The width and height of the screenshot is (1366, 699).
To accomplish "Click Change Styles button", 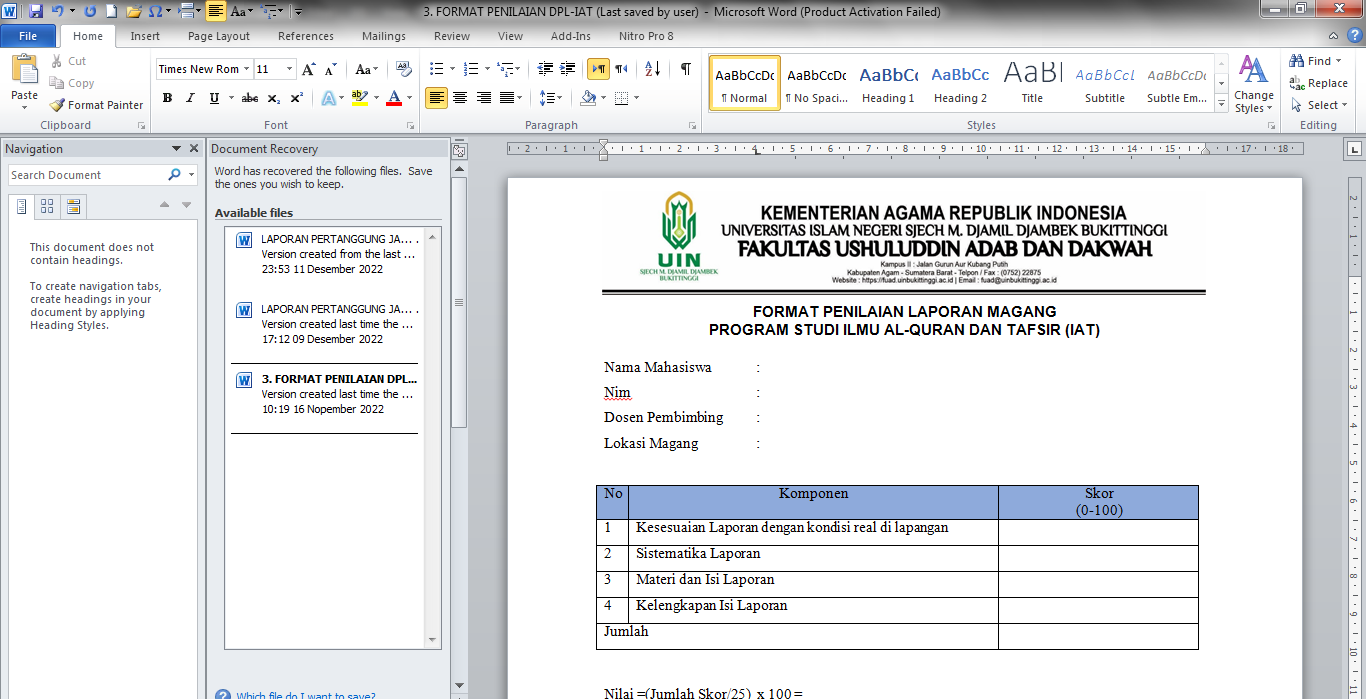I will tap(1253, 83).
